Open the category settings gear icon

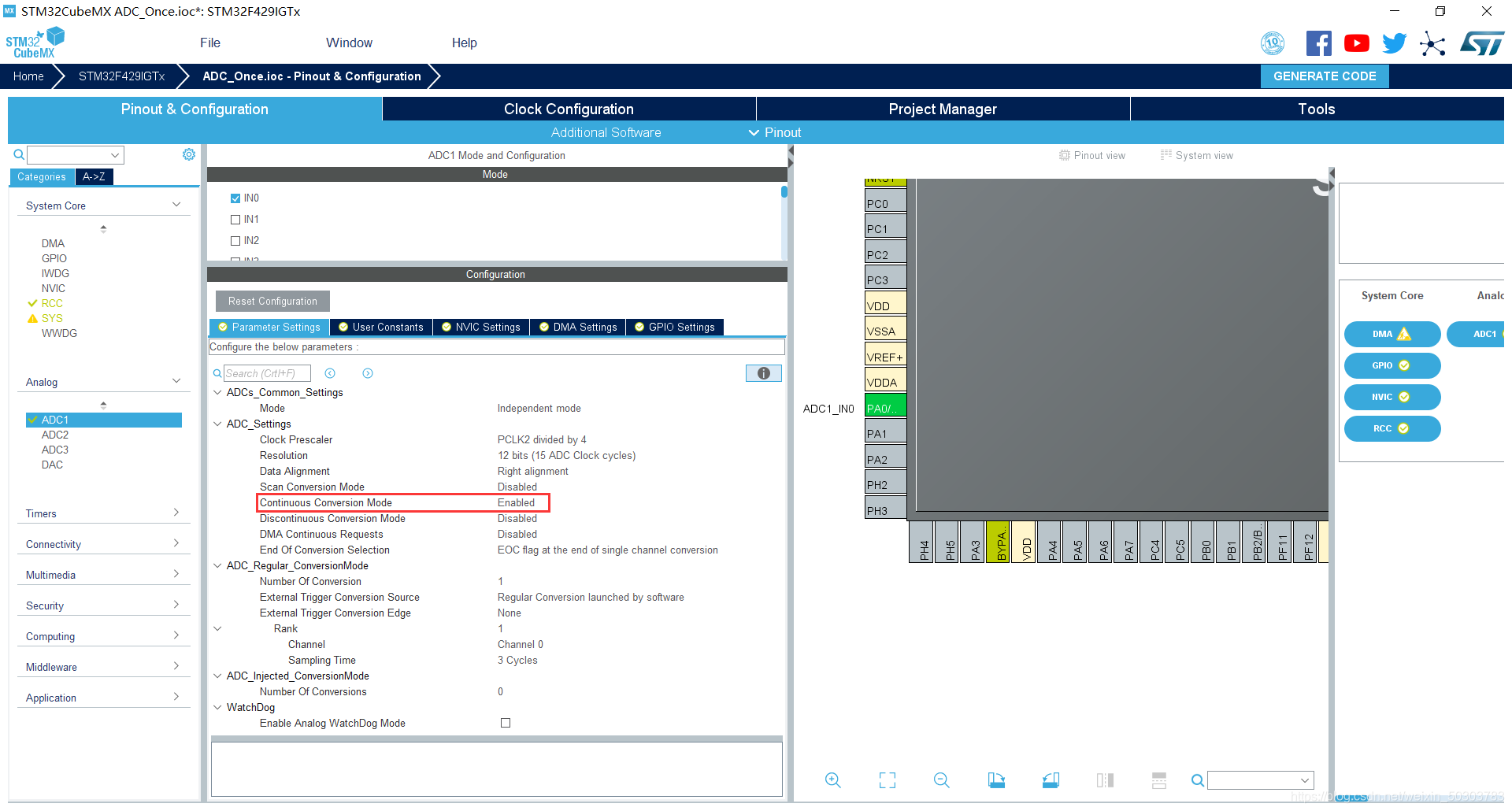pos(189,154)
